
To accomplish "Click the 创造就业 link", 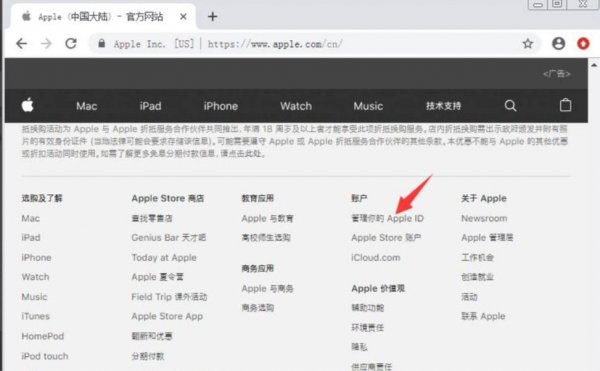I will pos(477,277).
